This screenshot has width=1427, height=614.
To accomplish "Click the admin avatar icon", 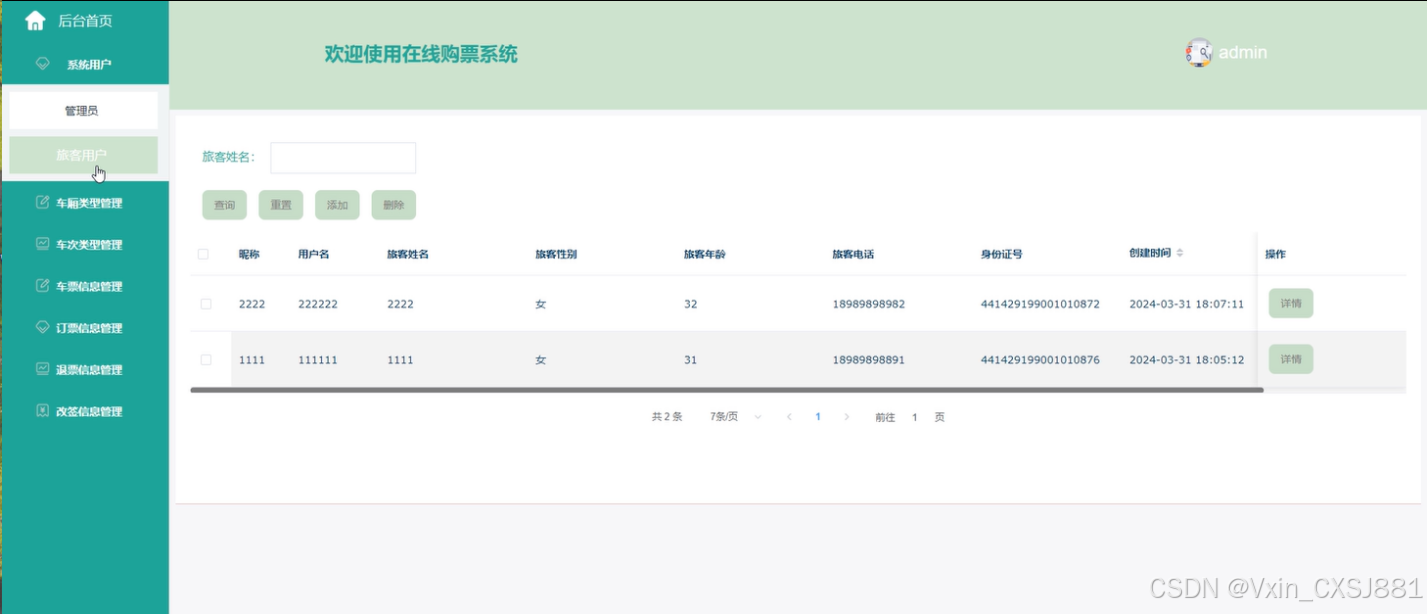I will point(1199,53).
